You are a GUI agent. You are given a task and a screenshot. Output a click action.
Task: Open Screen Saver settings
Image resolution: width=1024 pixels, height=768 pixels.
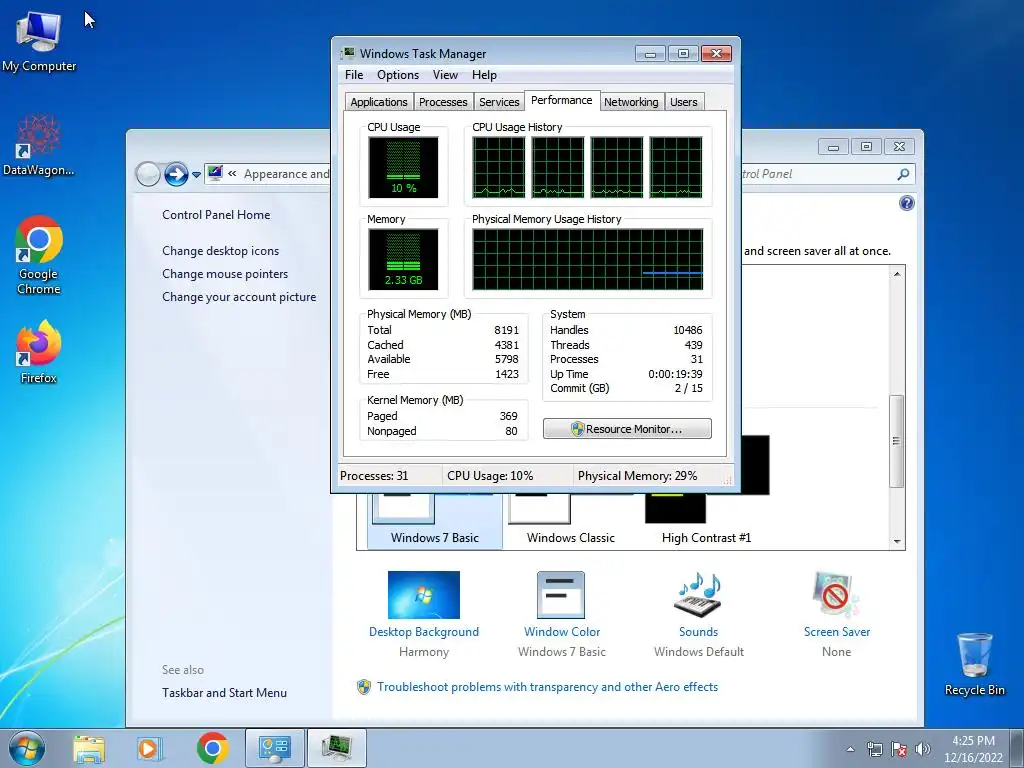837,615
